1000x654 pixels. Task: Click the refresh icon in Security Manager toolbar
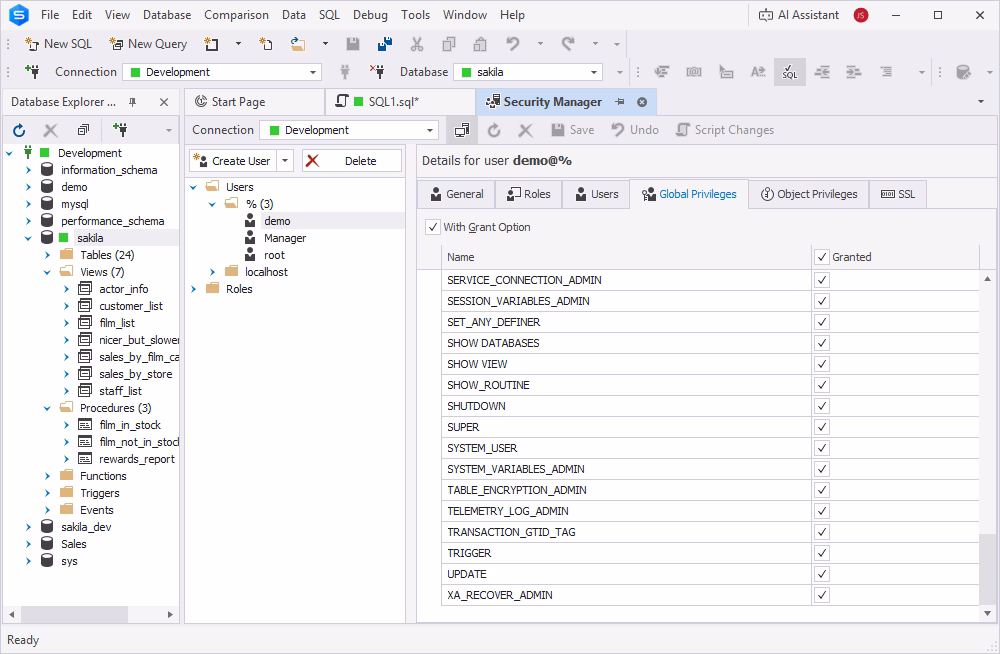coord(494,130)
